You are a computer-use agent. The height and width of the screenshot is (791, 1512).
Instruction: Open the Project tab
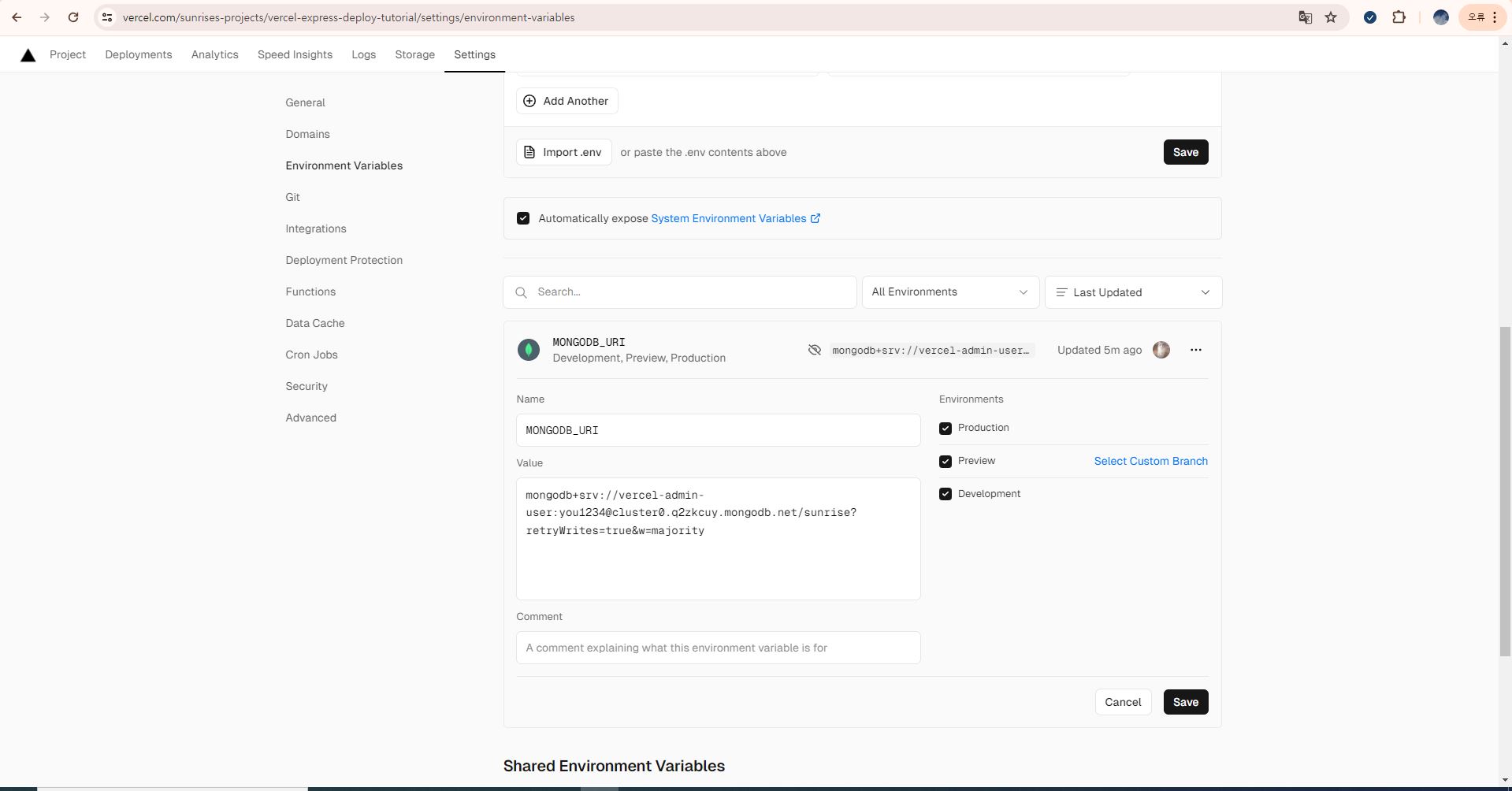68,54
